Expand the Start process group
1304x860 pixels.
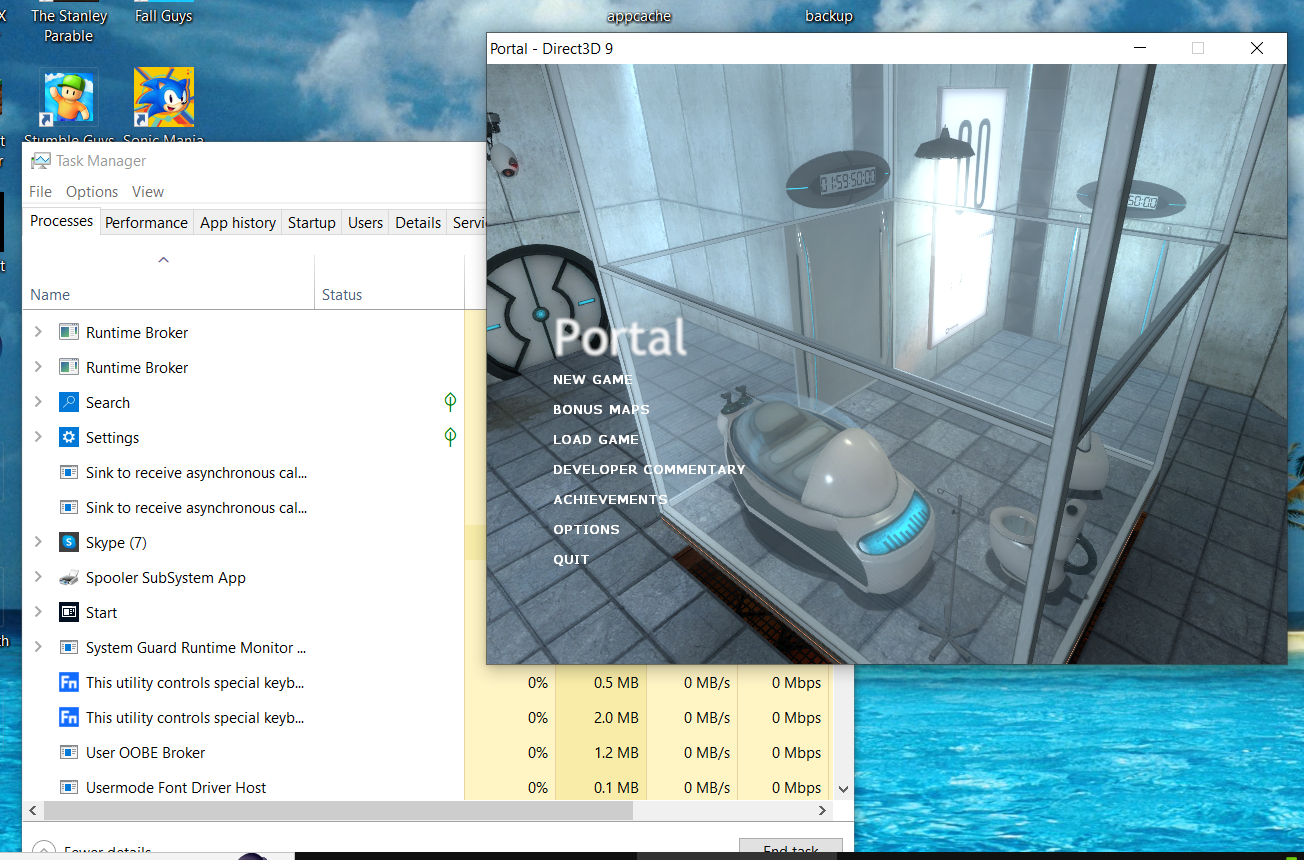pos(38,612)
